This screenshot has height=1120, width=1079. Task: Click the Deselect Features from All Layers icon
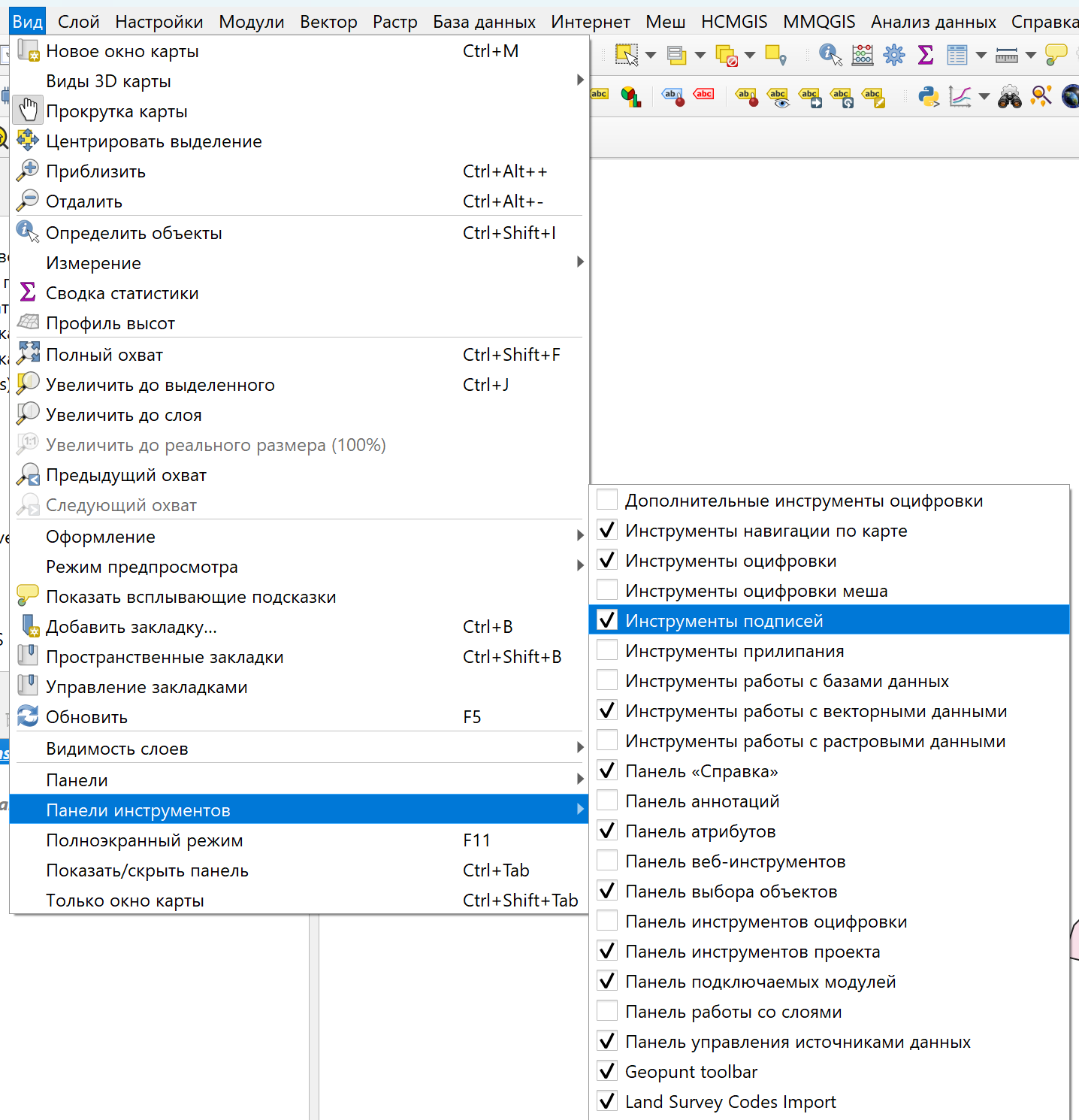pyautogui.click(x=727, y=56)
